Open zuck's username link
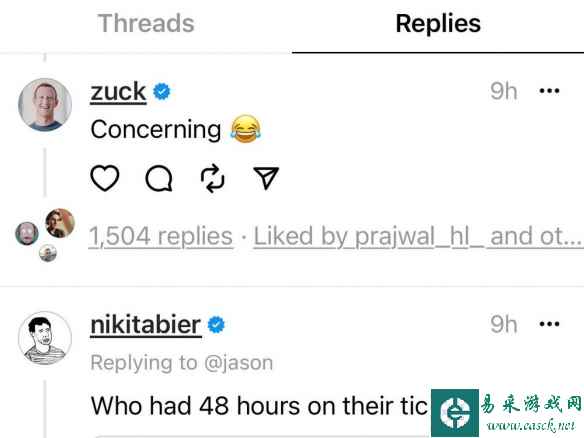The height and width of the screenshot is (438, 584). pos(118,92)
